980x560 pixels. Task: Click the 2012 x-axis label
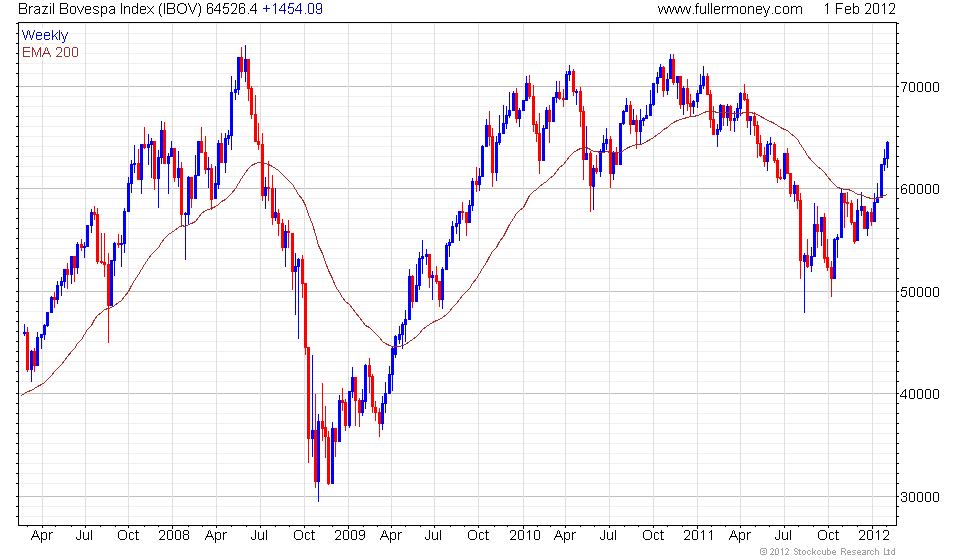873,535
